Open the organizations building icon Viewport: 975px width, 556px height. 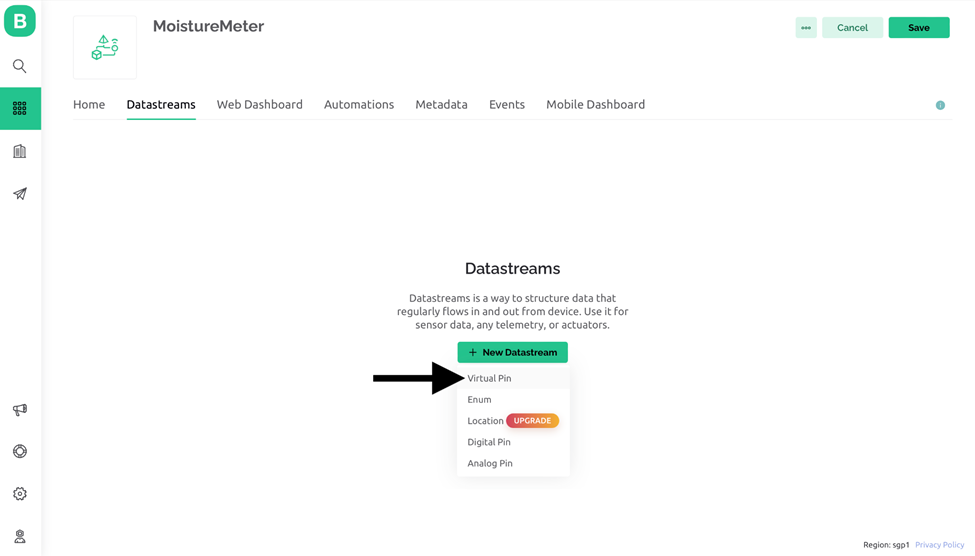point(20,151)
